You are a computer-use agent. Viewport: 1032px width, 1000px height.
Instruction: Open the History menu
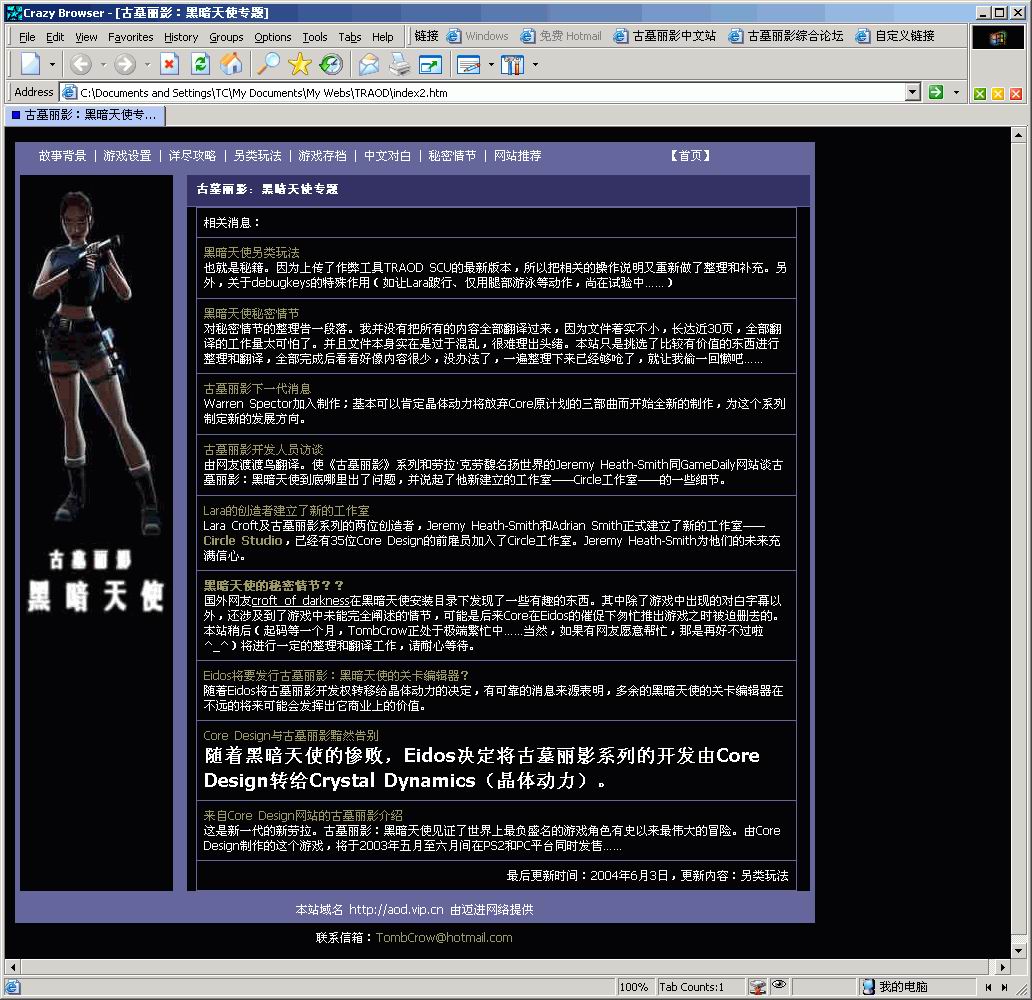point(181,37)
